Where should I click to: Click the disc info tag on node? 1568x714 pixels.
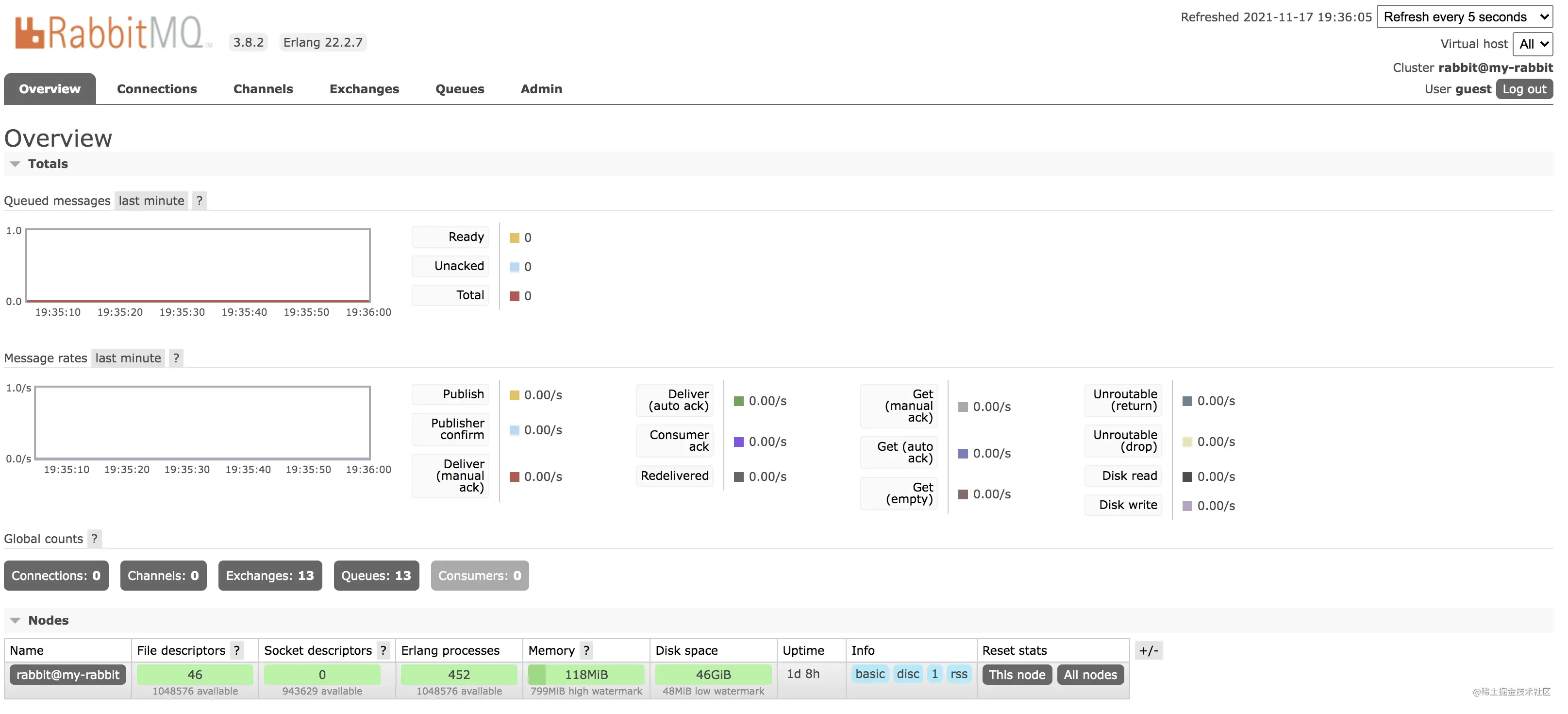point(908,673)
